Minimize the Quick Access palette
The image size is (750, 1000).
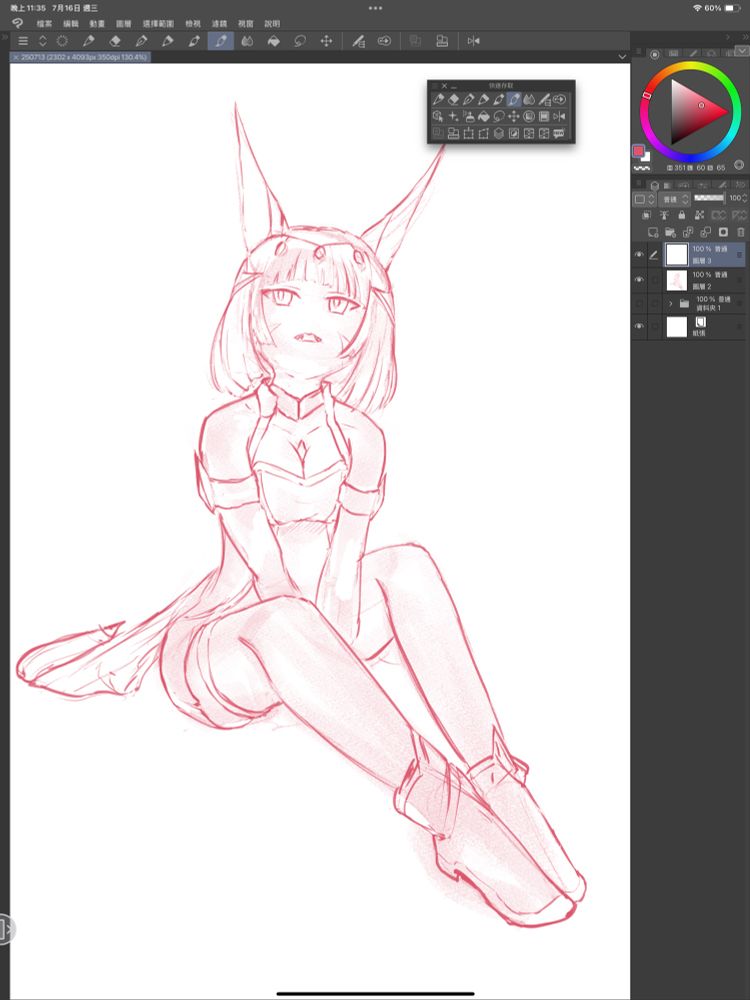point(453,86)
